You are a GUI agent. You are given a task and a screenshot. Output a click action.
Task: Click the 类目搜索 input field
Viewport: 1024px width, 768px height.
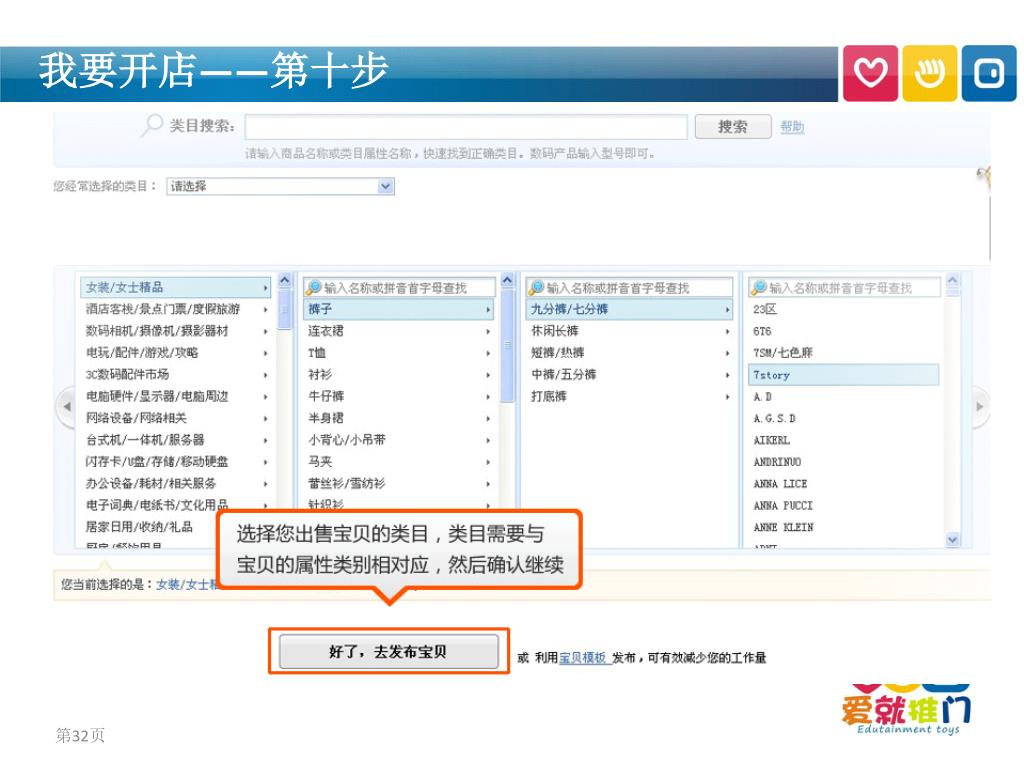pos(466,127)
